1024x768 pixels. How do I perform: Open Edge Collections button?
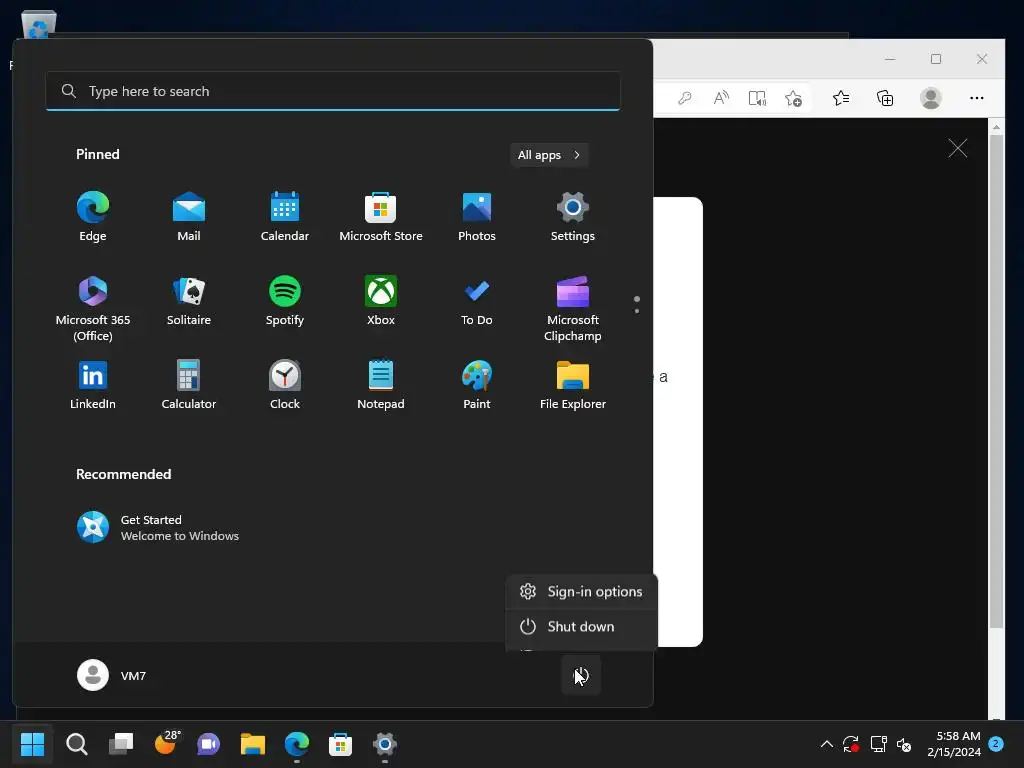click(x=885, y=98)
